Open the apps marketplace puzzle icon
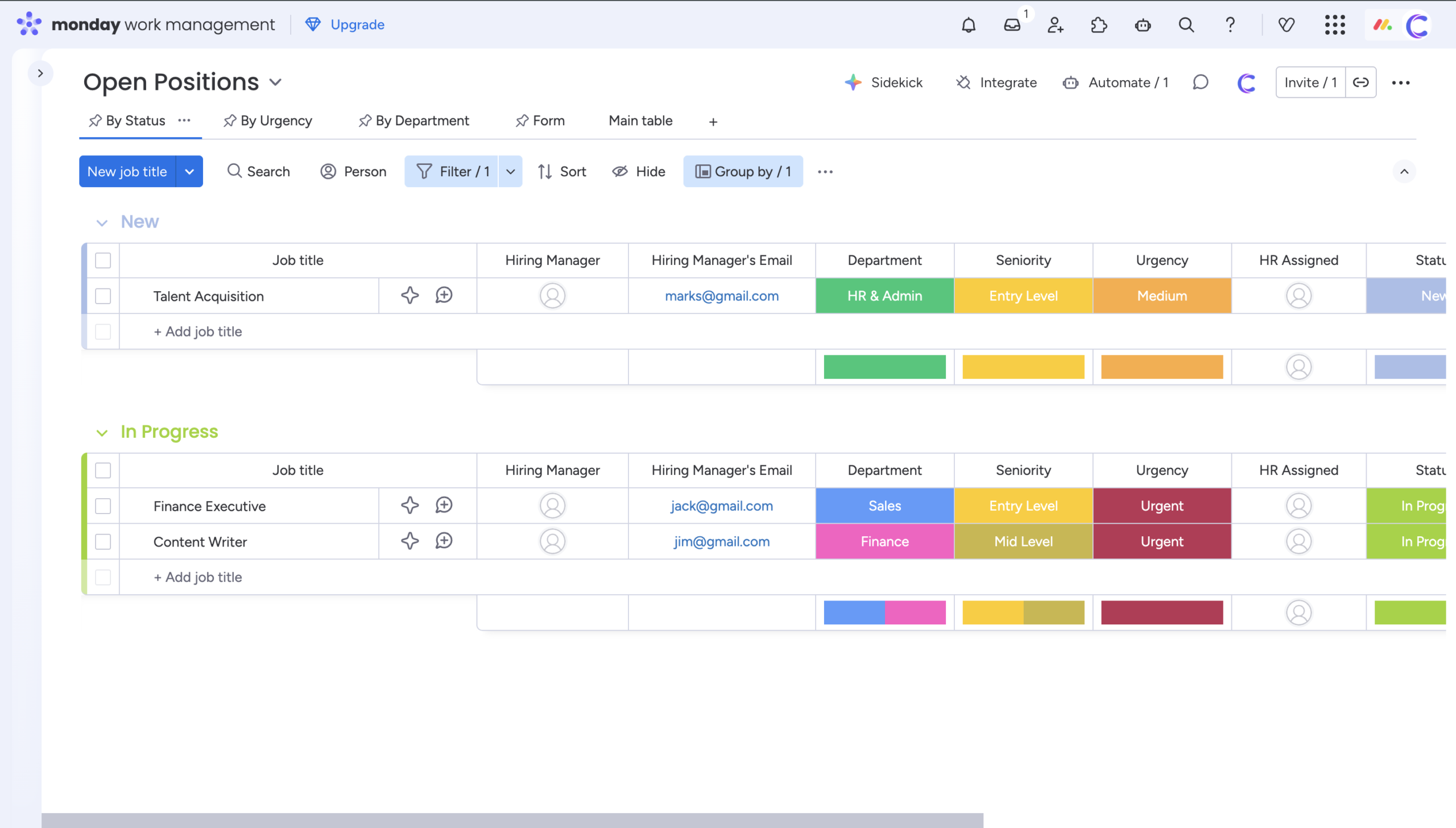The width and height of the screenshot is (1456, 828). pos(1099,25)
